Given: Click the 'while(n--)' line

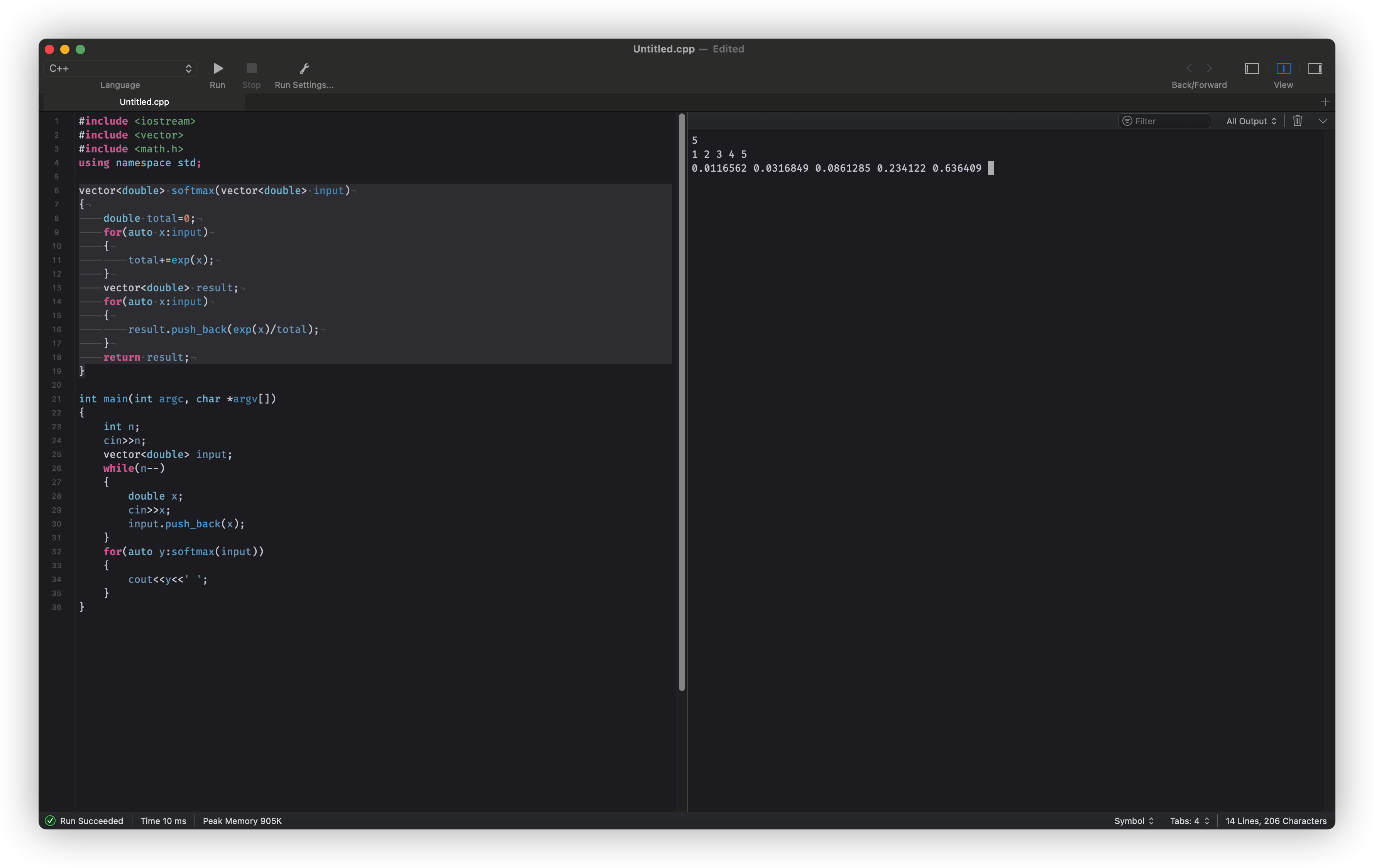Looking at the screenshot, I should [134, 468].
